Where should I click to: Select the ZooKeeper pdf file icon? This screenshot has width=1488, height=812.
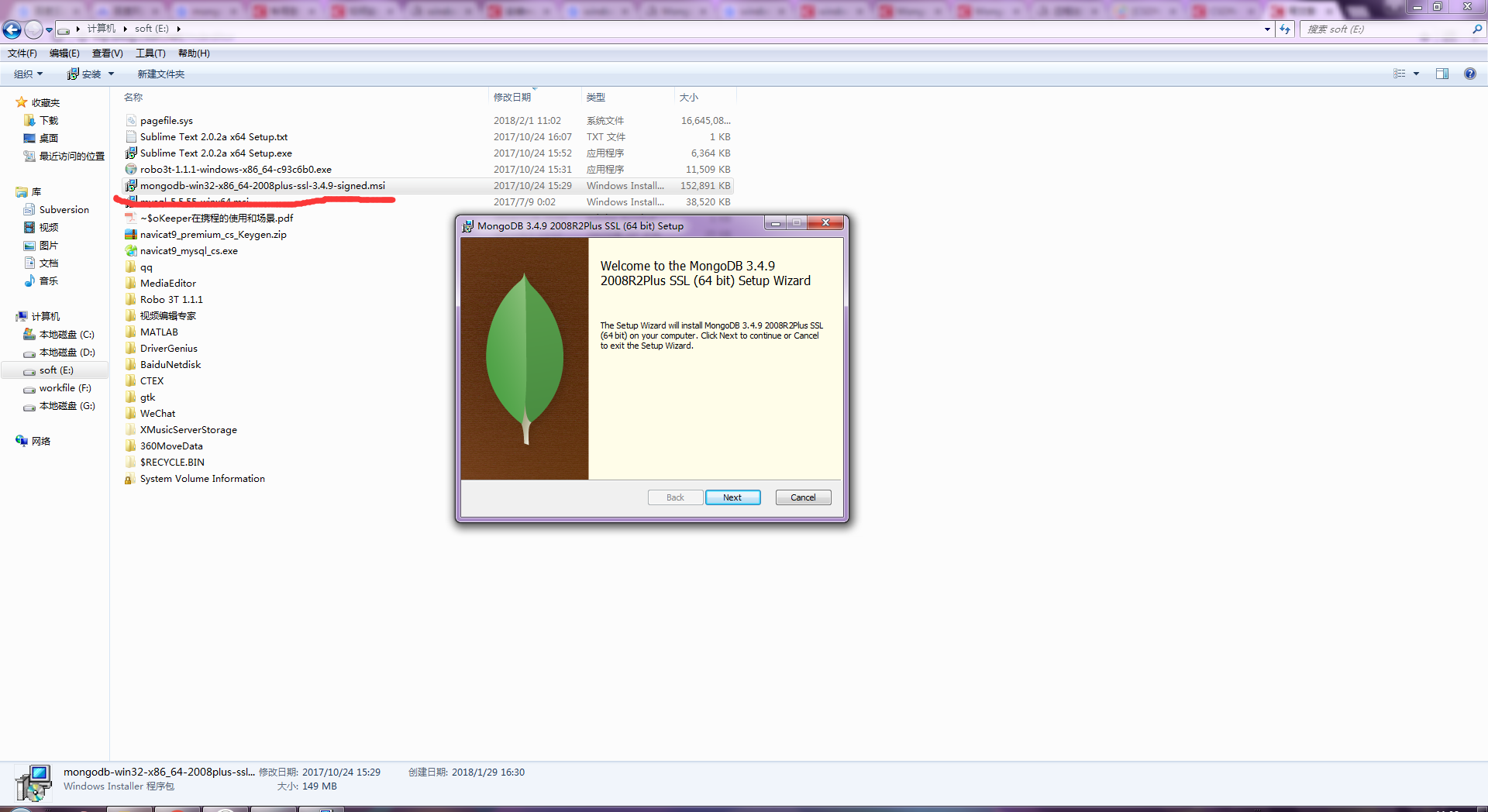coord(131,218)
